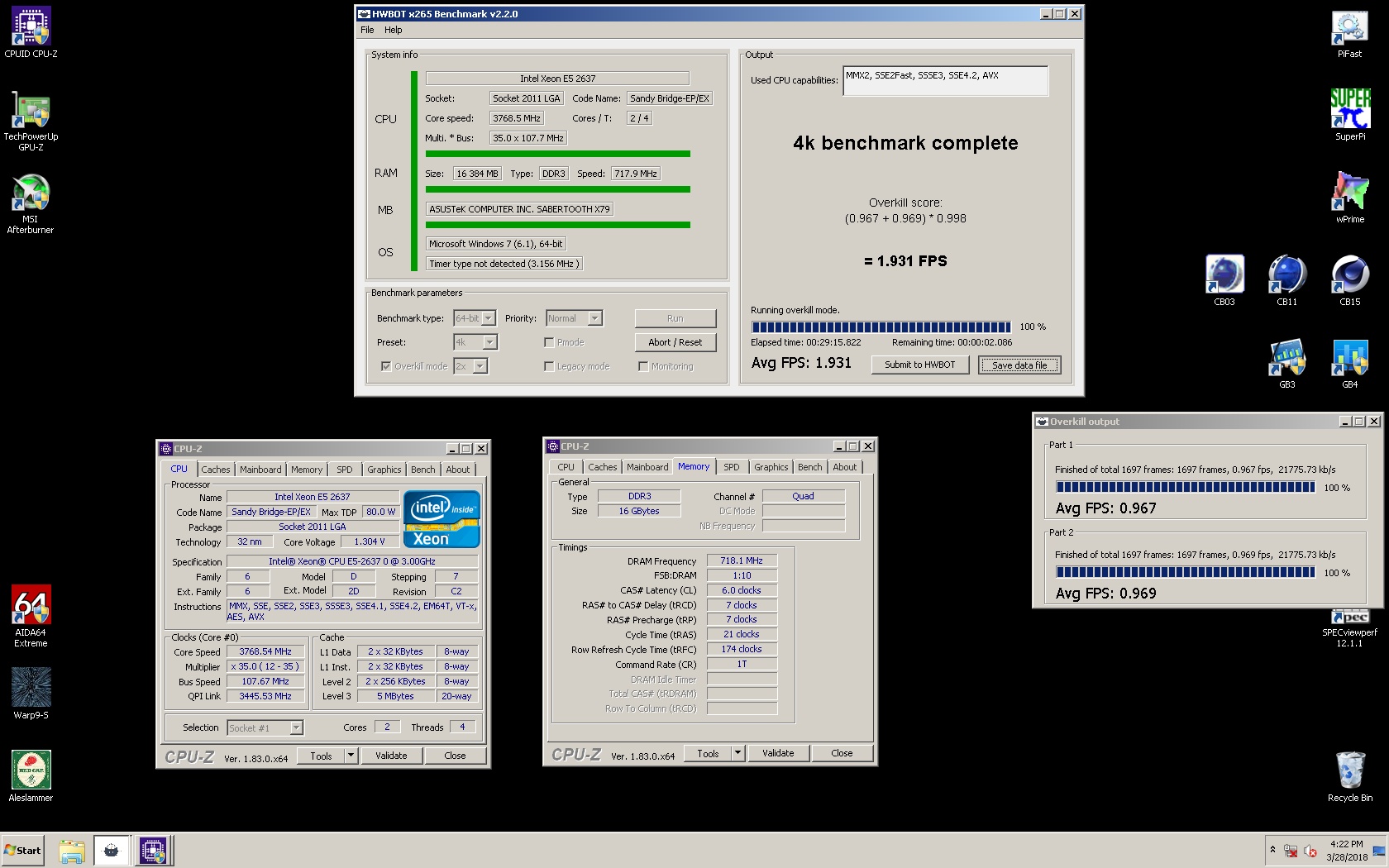Screen dimensions: 1389x868
Task: Click the Windows Start button
Action: (23, 850)
